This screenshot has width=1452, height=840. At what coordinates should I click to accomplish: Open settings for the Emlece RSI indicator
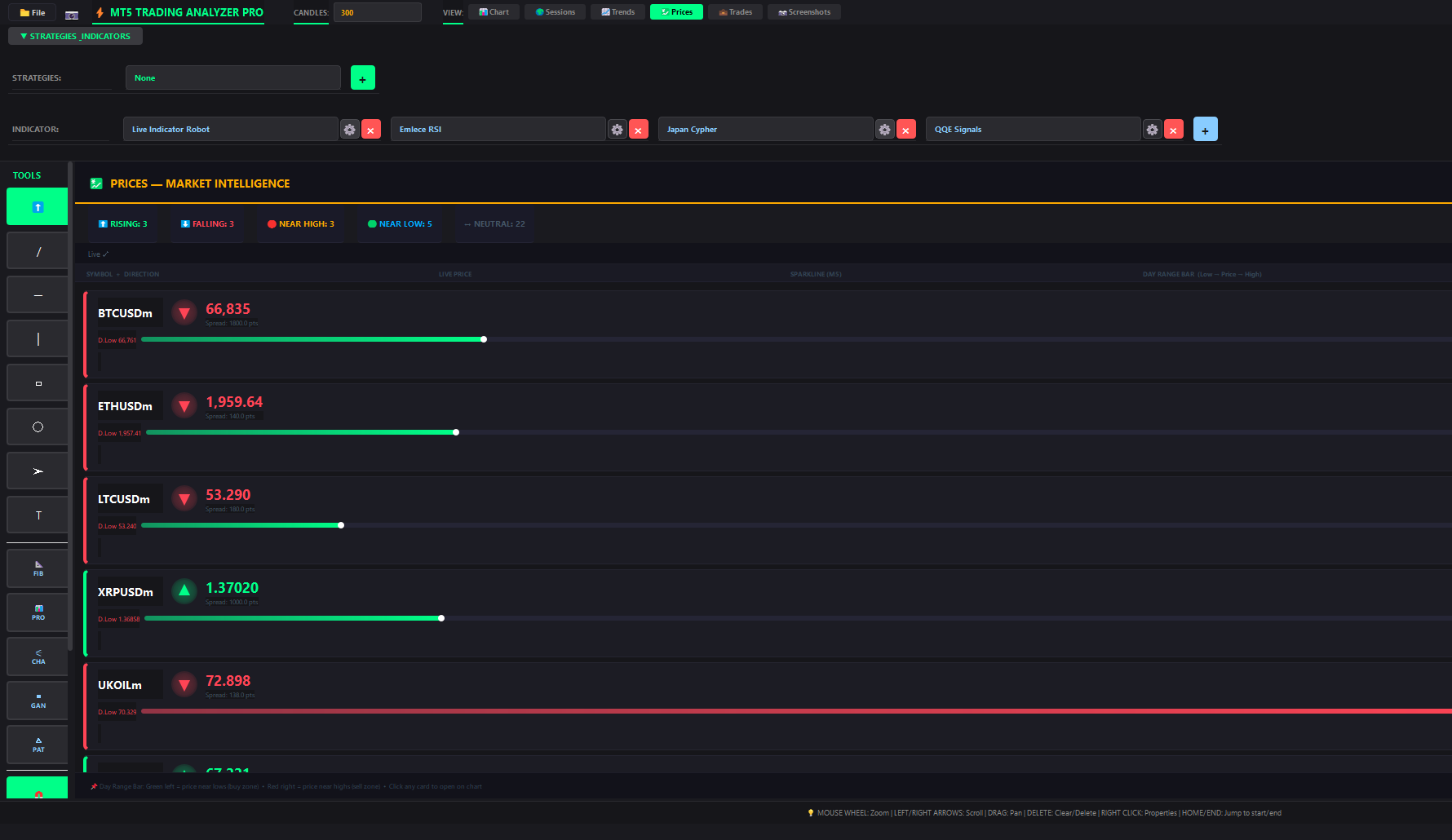(x=617, y=130)
